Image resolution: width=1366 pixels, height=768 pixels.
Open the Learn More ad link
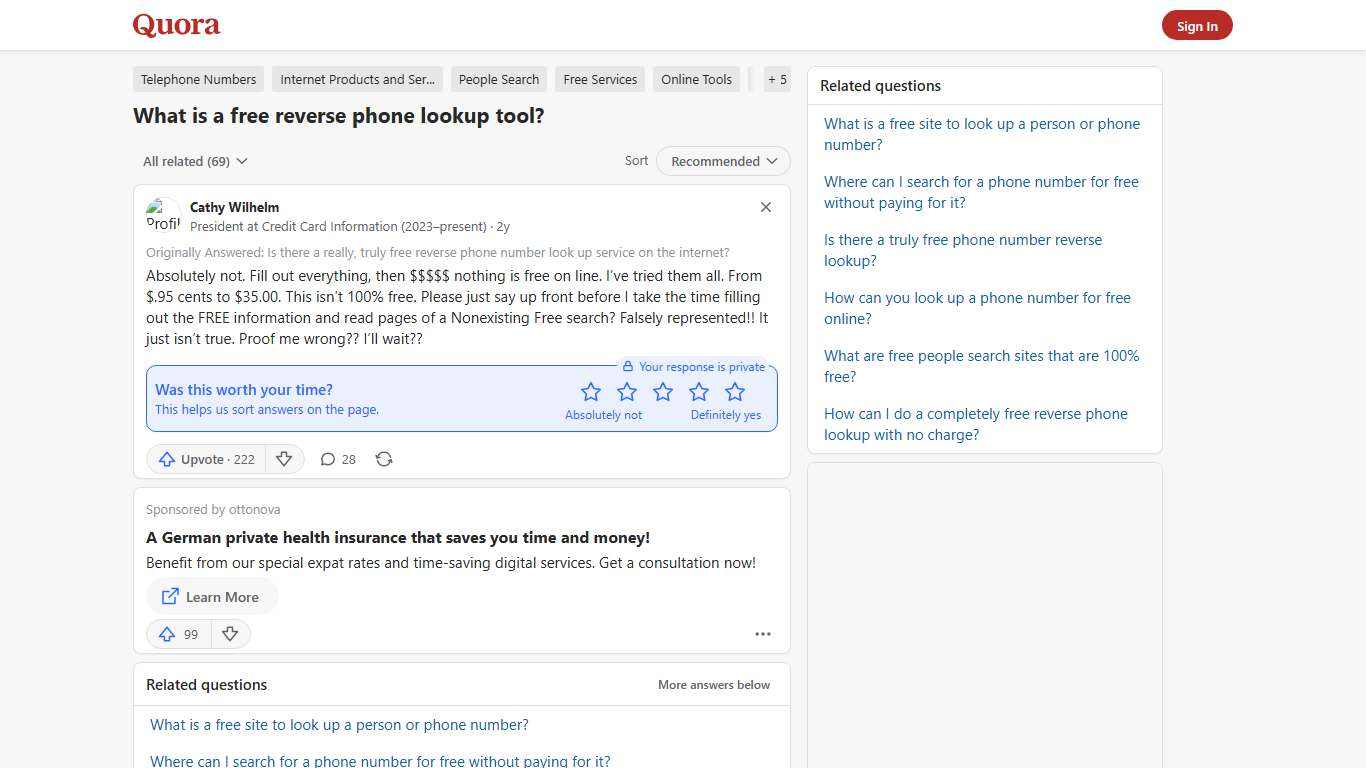(211, 597)
